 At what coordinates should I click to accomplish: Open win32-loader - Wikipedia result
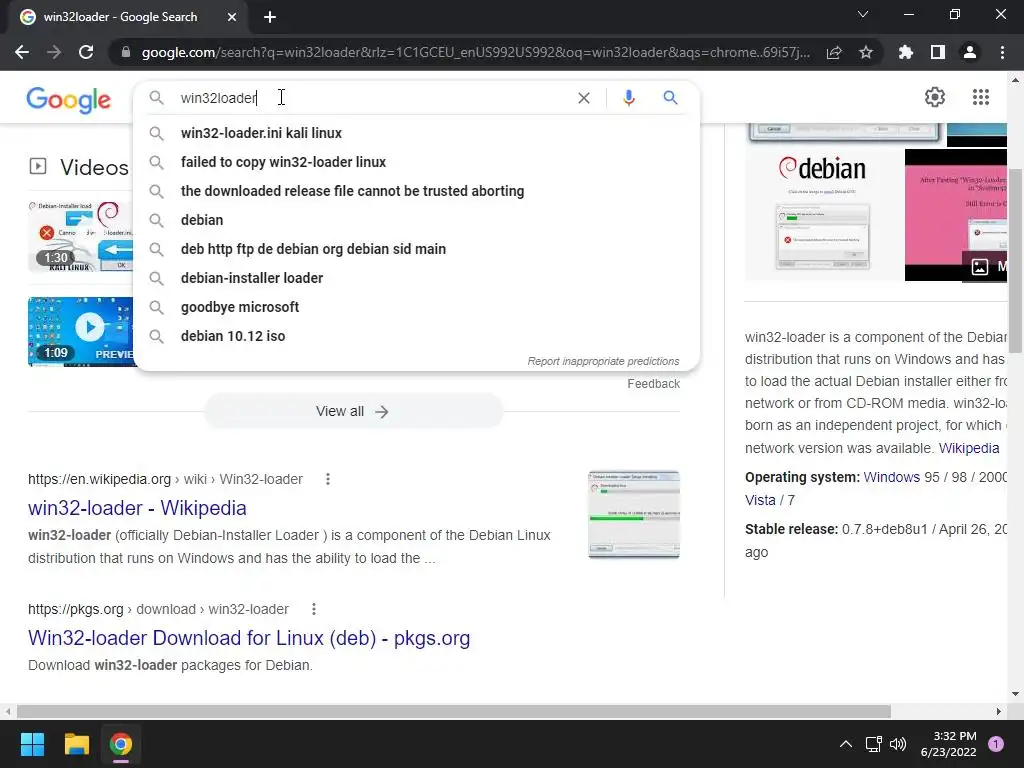pos(137,508)
